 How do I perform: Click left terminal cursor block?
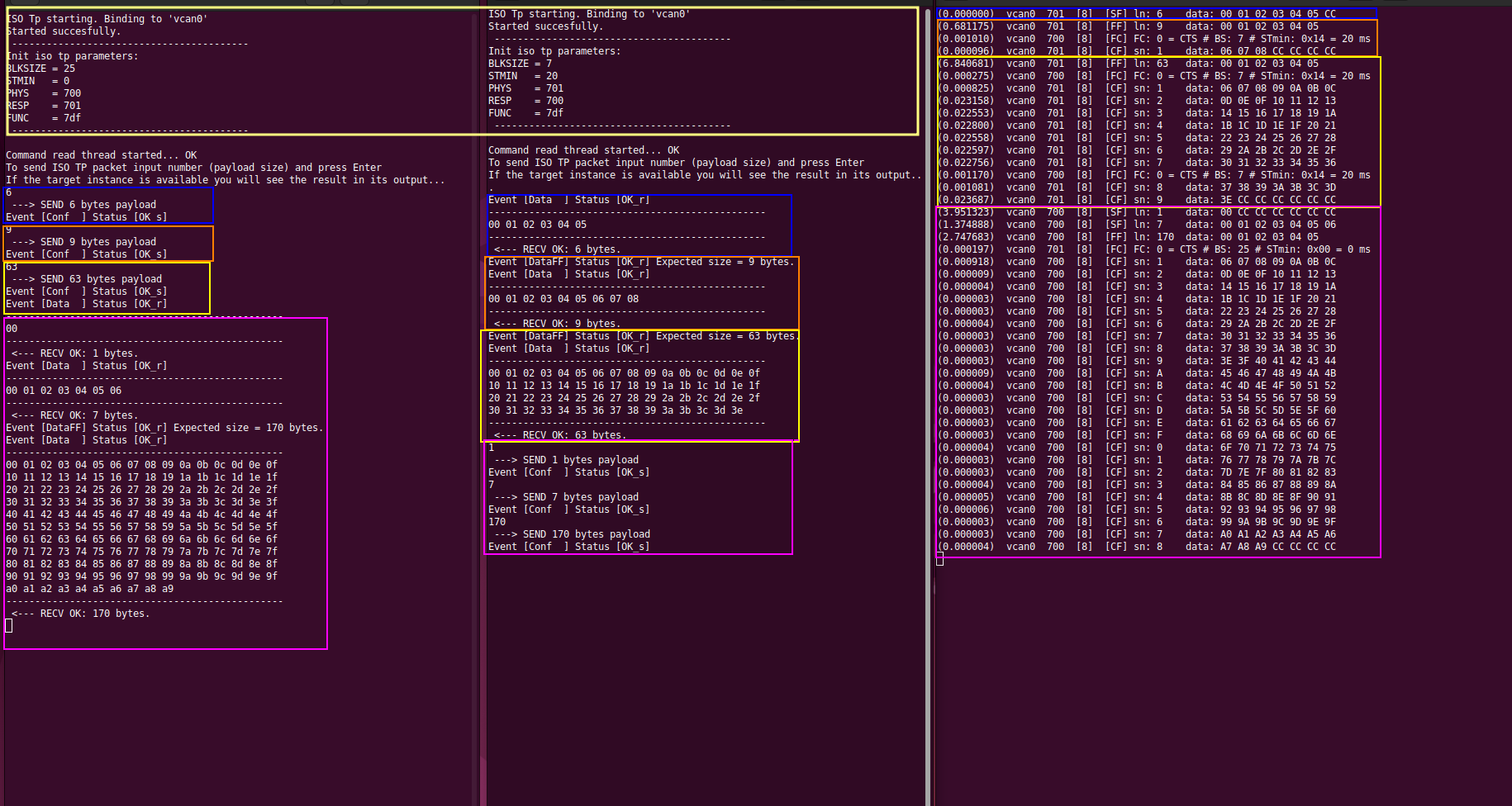(9, 626)
